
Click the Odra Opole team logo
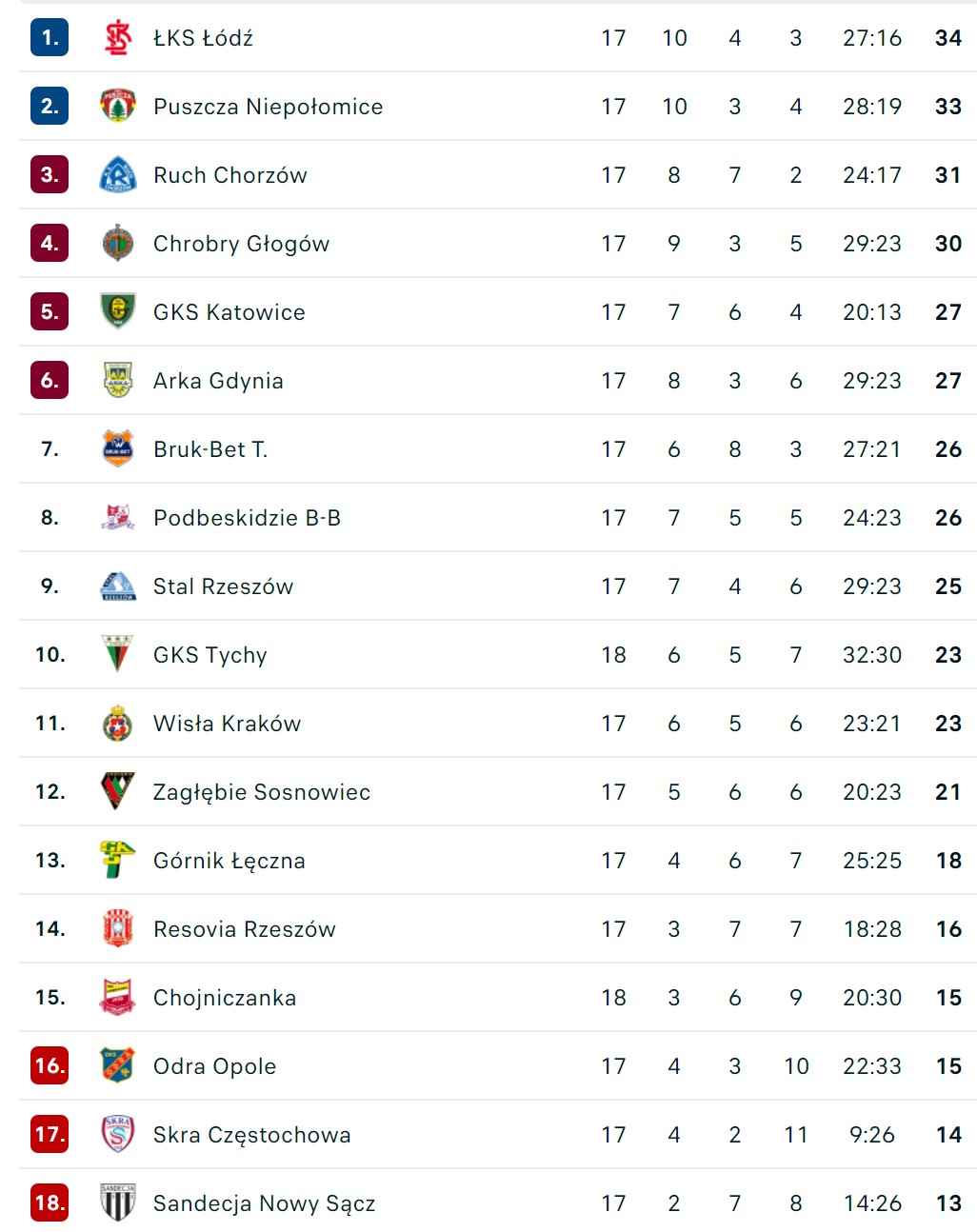[x=118, y=1065]
